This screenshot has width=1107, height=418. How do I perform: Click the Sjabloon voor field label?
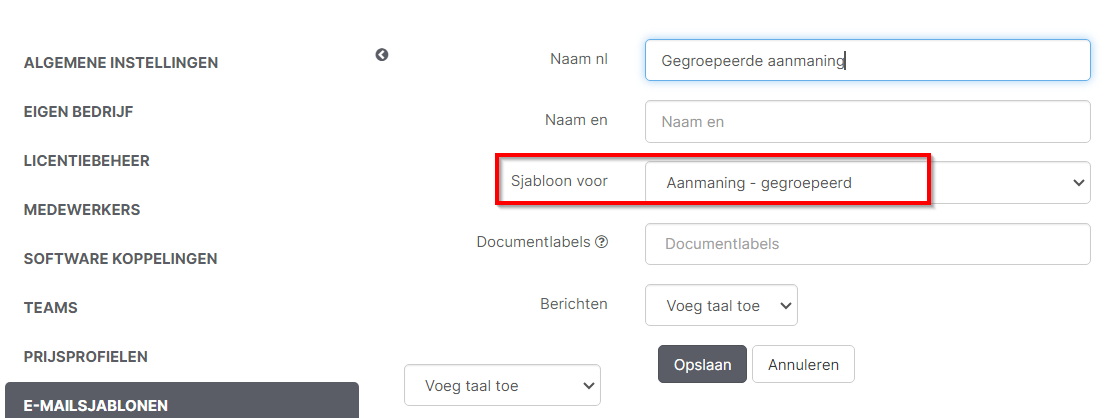559,181
